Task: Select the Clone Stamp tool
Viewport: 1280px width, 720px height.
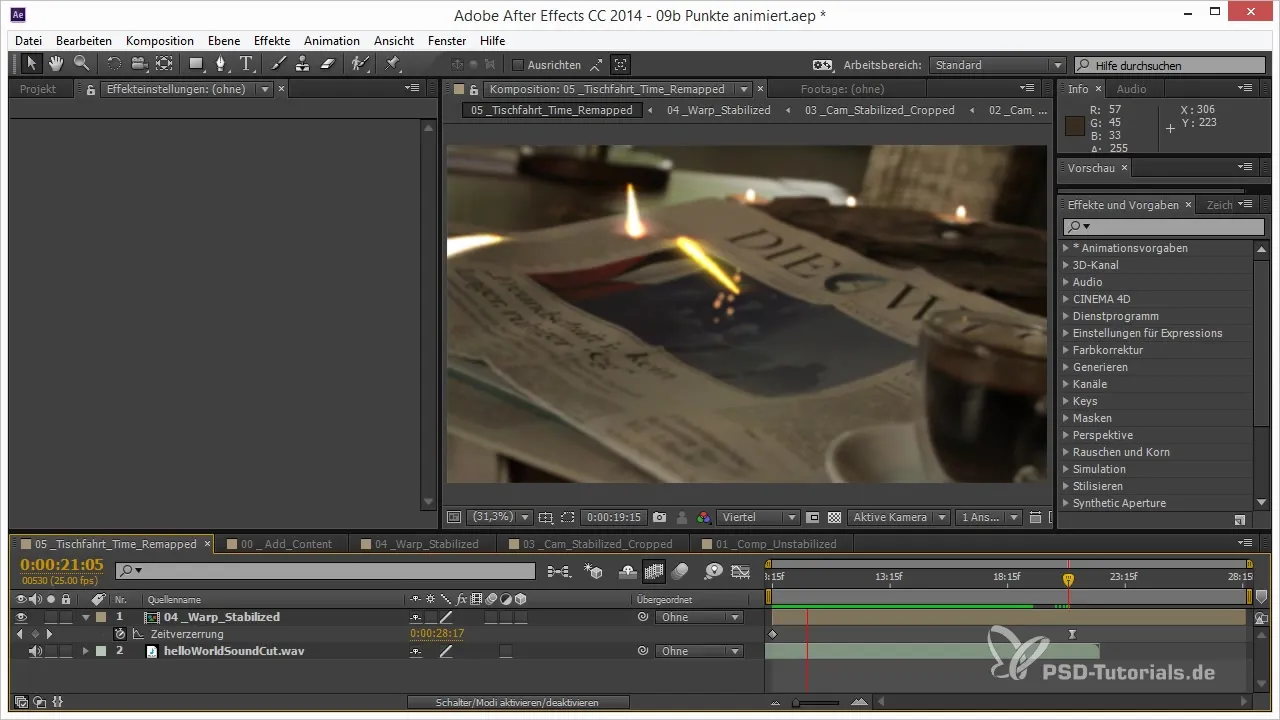Action: [x=303, y=64]
